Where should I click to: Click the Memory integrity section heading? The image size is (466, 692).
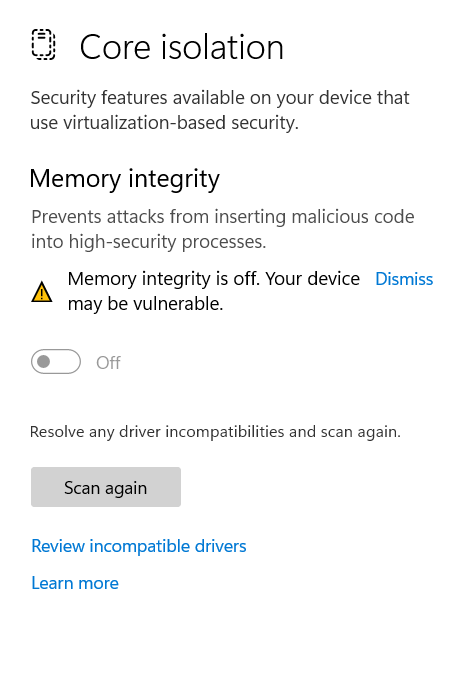[x=124, y=179]
